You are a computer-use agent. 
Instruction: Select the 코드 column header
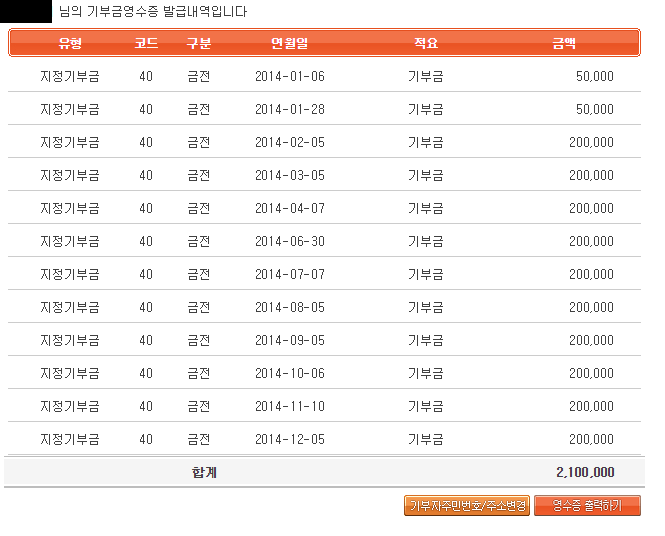click(x=146, y=43)
